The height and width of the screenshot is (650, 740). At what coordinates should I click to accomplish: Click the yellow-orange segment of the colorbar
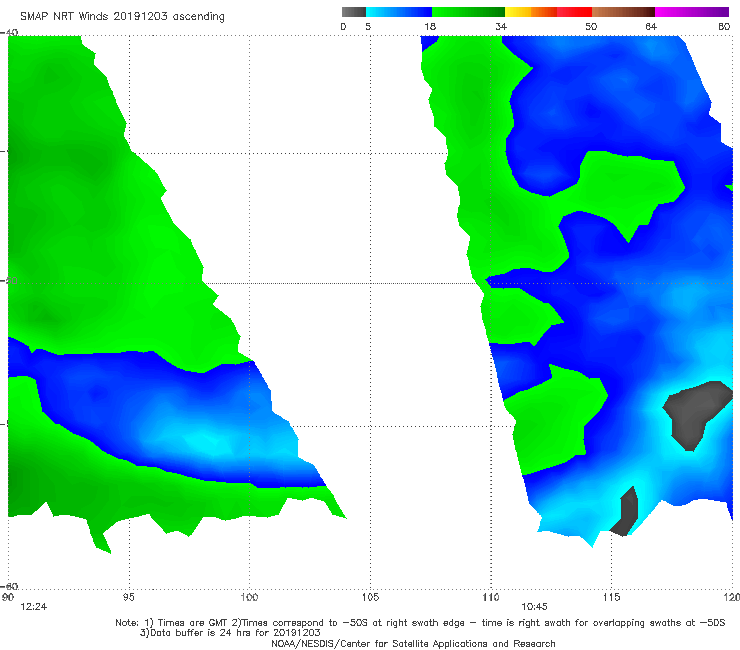tap(530, 12)
